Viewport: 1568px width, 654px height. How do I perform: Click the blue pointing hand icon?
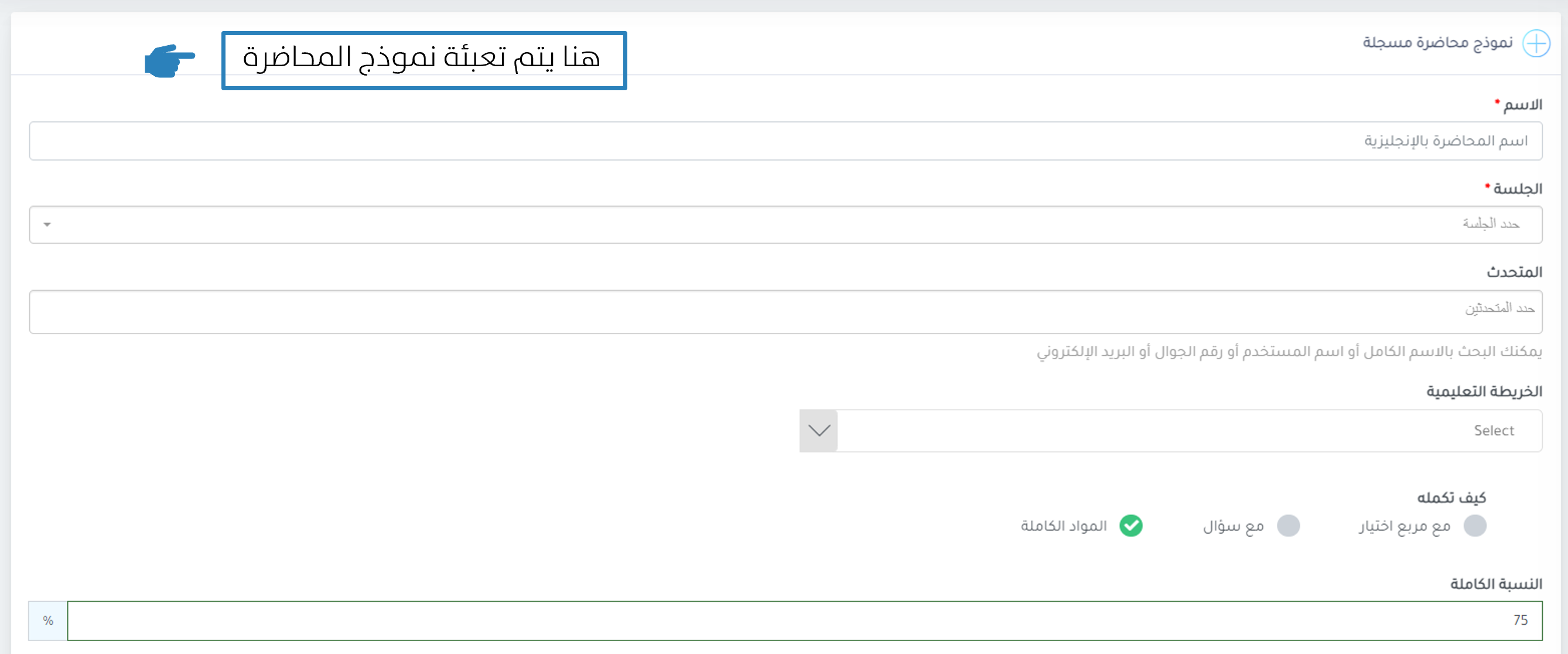(x=170, y=60)
